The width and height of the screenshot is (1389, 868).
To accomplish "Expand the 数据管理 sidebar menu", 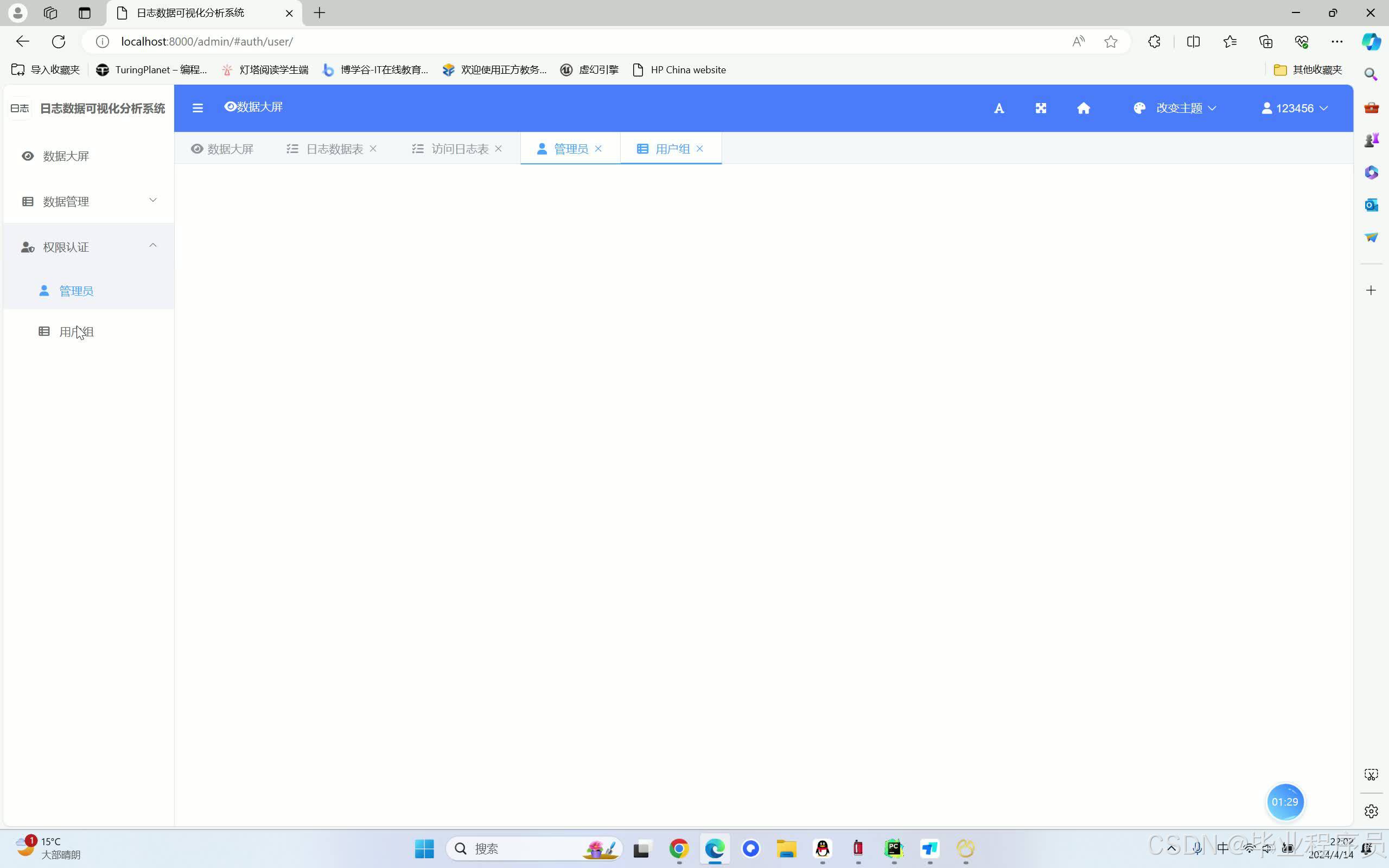I will coord(89,201).
